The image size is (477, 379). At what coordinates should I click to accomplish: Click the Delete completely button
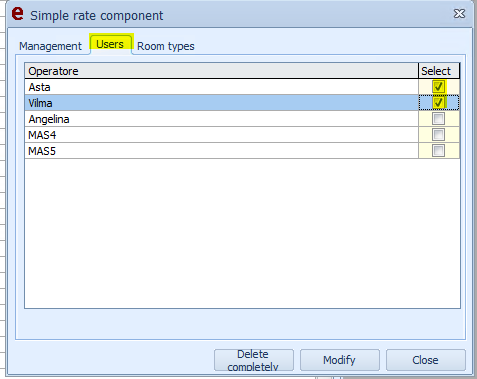(x=254, y=360)
